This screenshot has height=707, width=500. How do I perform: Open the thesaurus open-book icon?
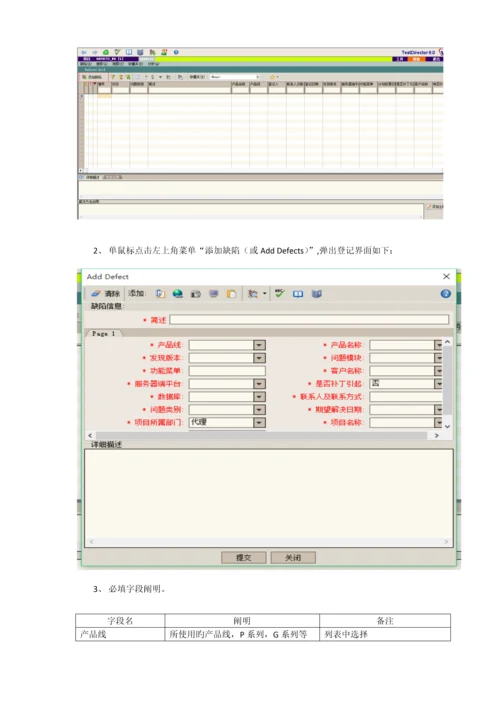[x=298, y=294]
